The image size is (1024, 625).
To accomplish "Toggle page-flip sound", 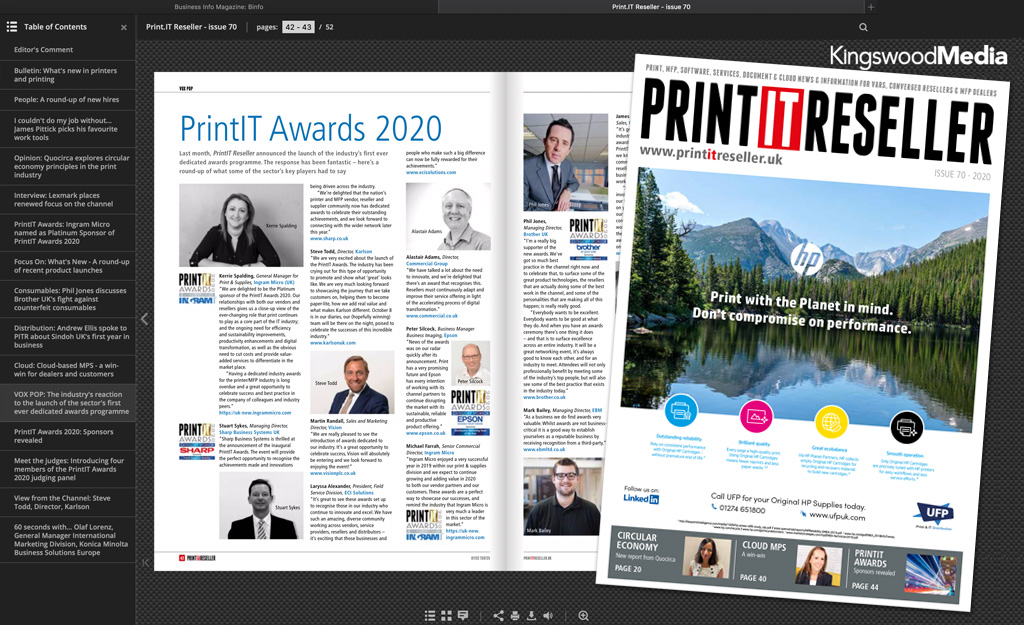I will coord(548,616).
